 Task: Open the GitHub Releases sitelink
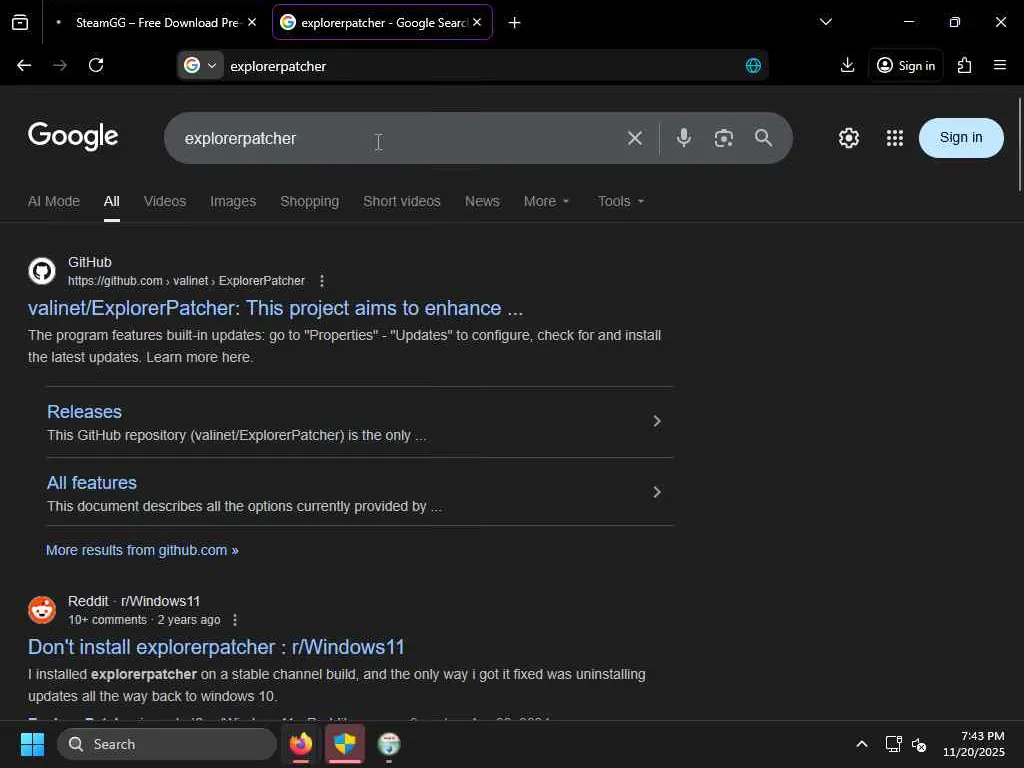84,411
